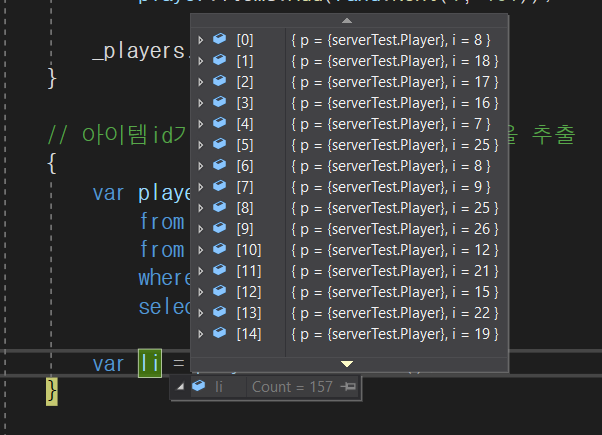
Task: Expand entry [4] to view its members
Action: (201, 124)
